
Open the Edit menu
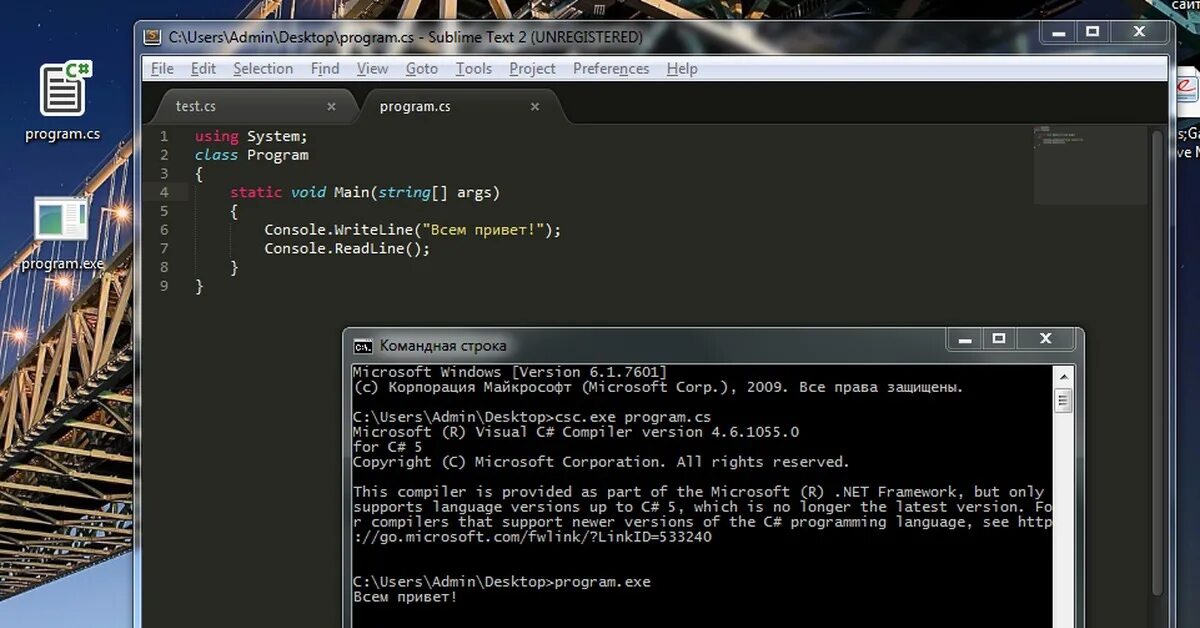coord(203,68)
